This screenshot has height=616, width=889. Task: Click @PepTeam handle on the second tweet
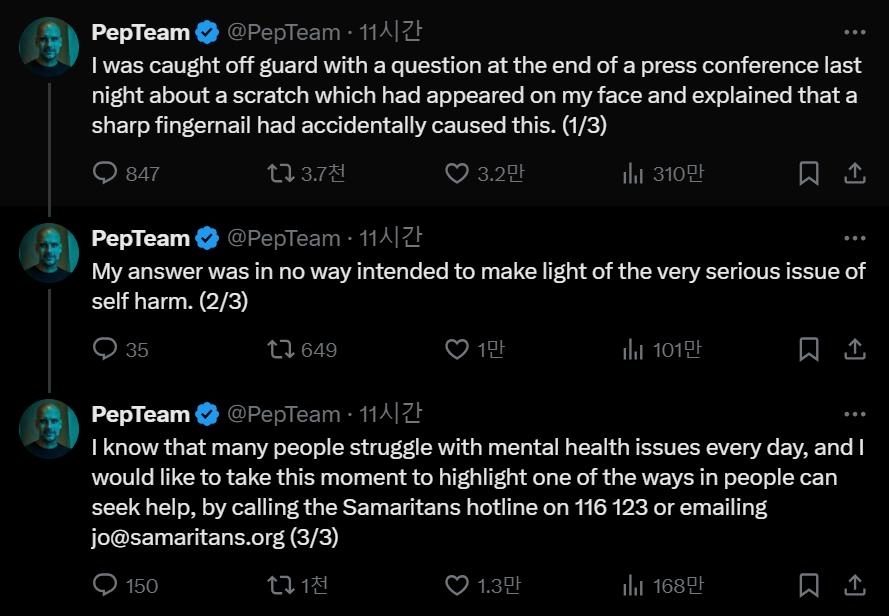click(284, 238)
